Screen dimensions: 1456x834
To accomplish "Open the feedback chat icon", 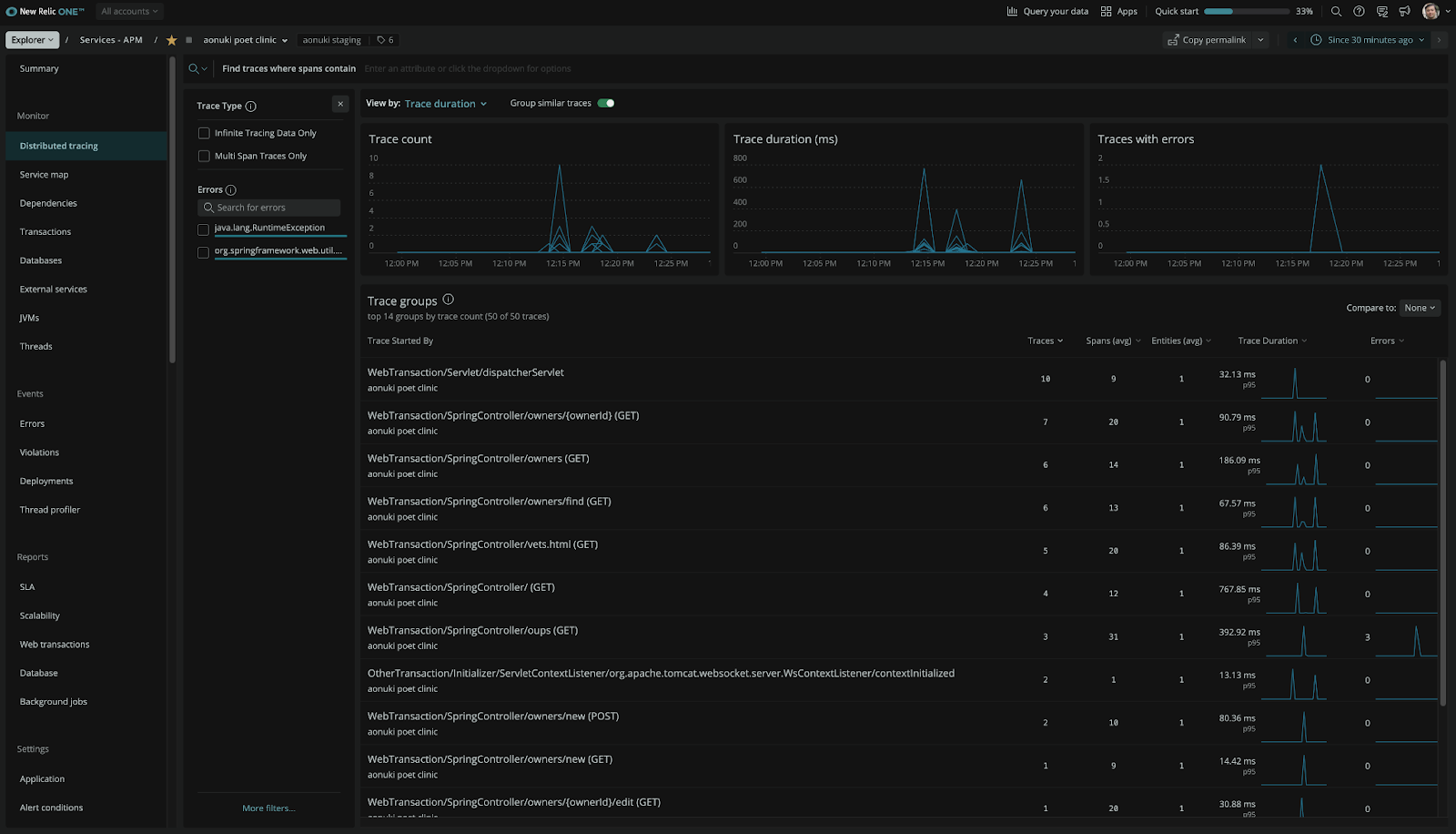I will tap(1380, 12).
